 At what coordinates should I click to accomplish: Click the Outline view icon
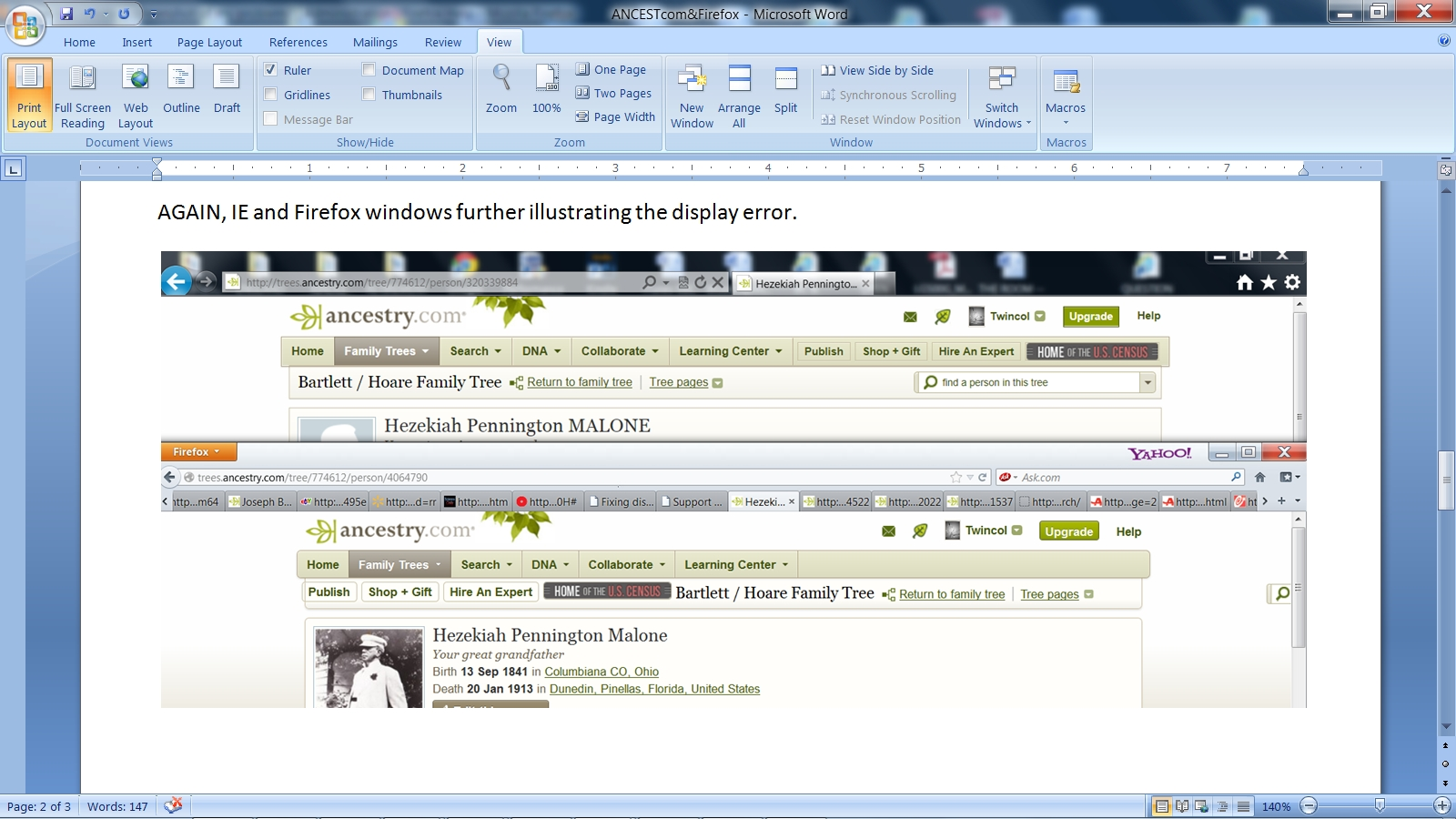point(181,89)
